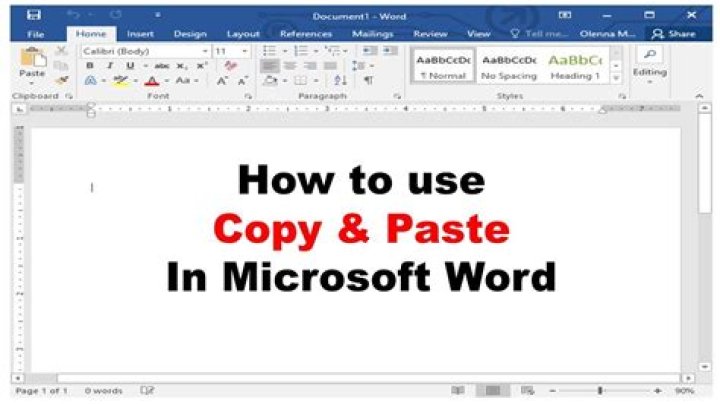Open the Font dialog launcher
This screenshot has width=720, height=404.
248,96
